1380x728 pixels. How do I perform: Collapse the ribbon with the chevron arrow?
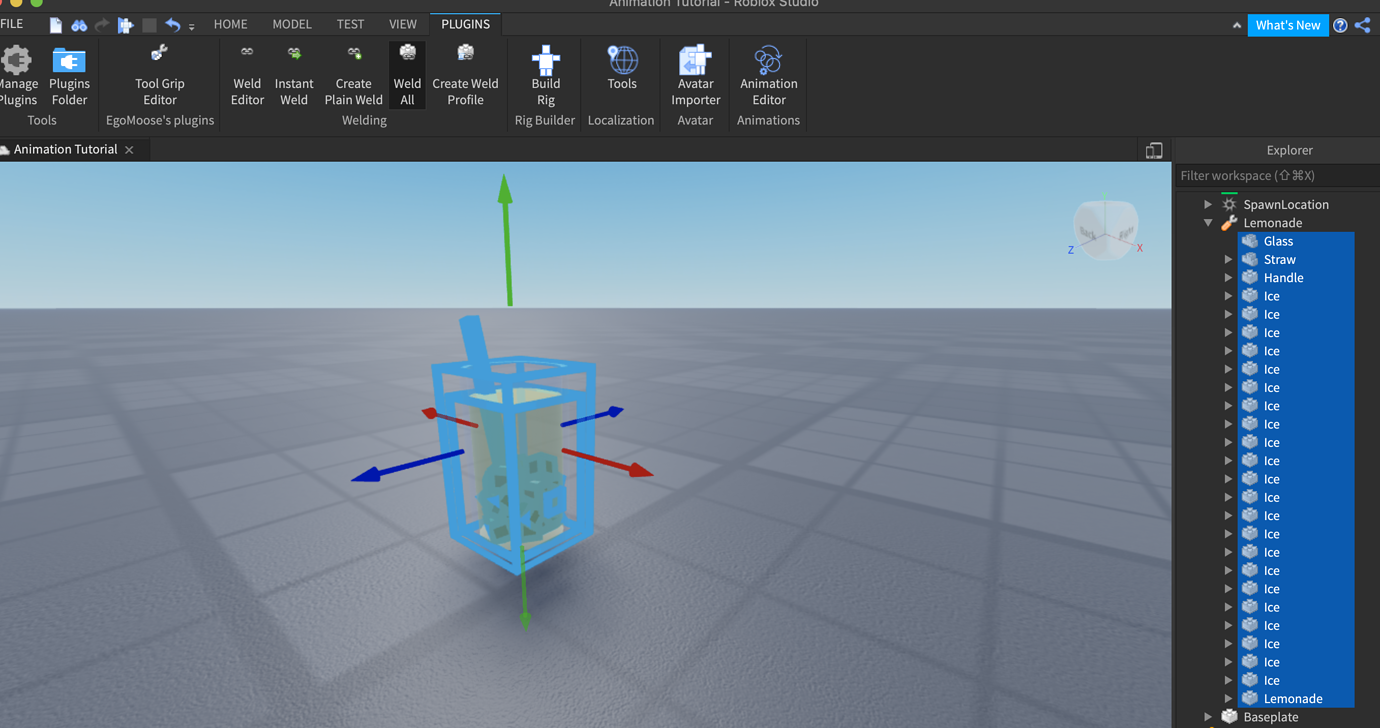click(x=1236, y=24)
